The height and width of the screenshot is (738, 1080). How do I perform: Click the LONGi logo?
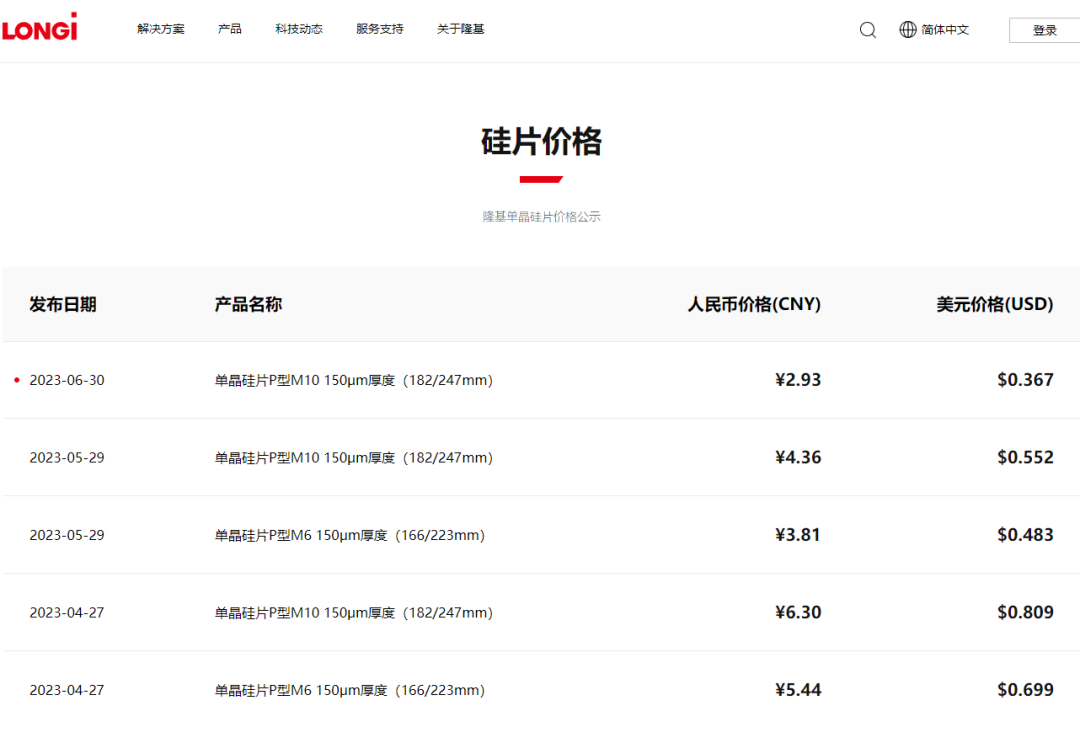[39, 28]
